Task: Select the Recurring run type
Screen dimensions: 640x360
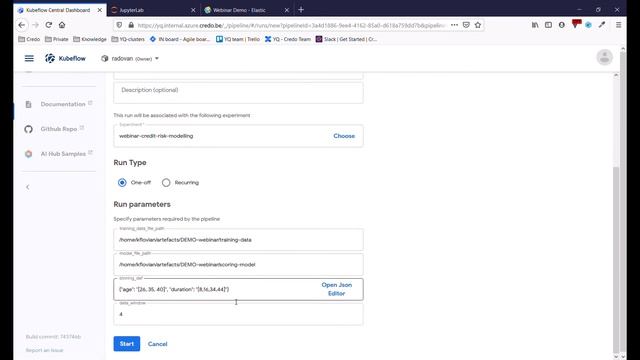Action: pyautogui.click(x=166, y=182)
